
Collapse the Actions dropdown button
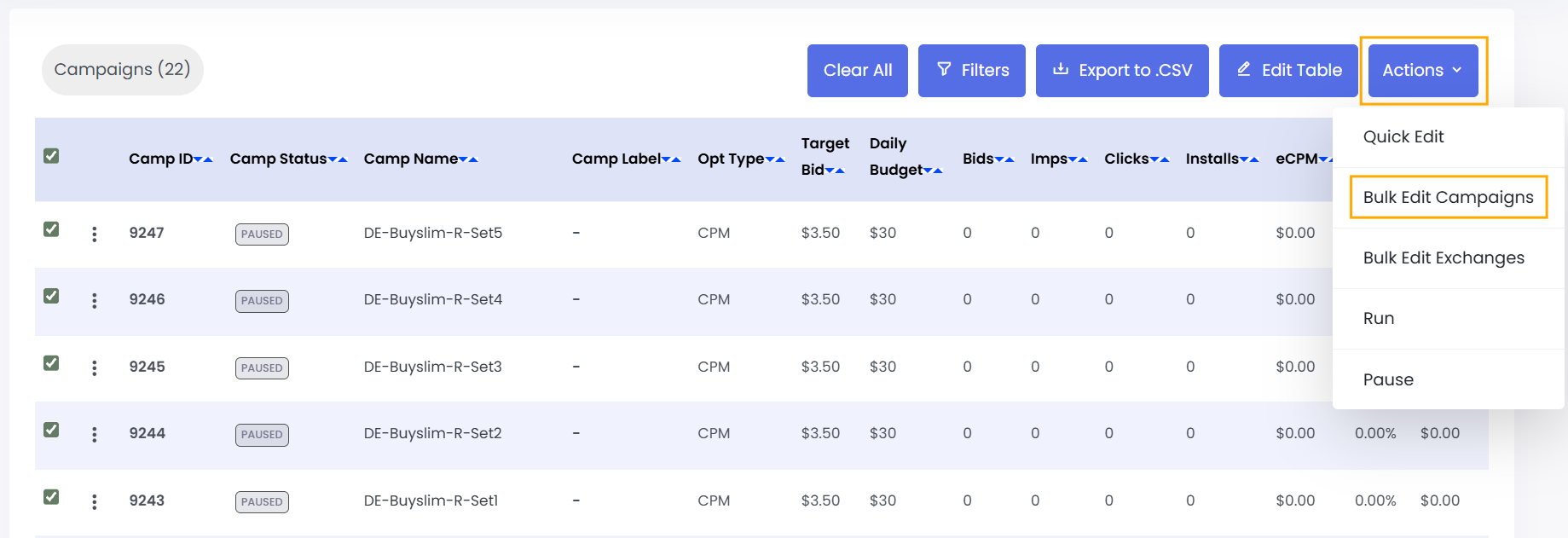(x=1422, y=71)
